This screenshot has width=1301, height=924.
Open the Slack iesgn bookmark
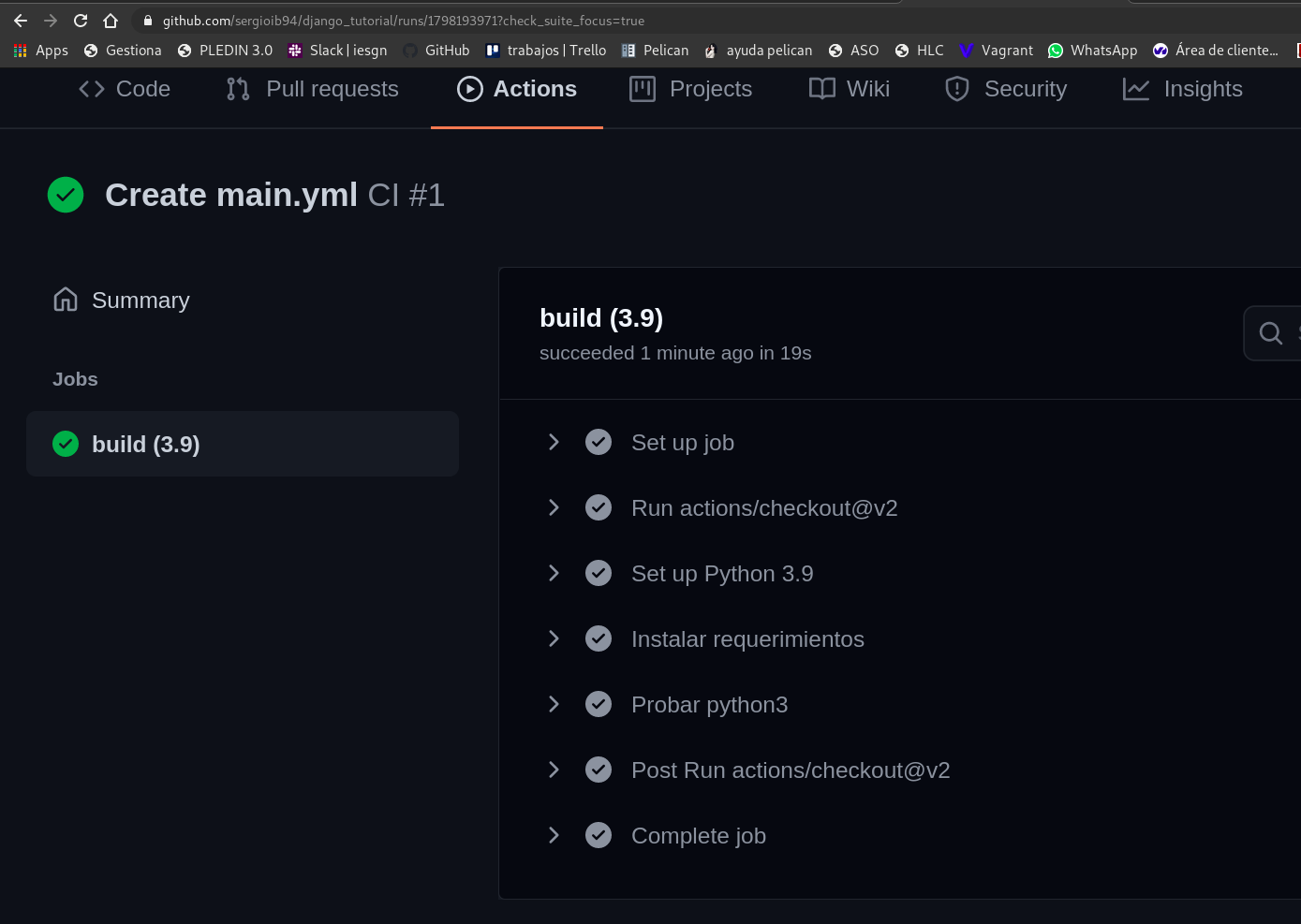click(337, 51)
